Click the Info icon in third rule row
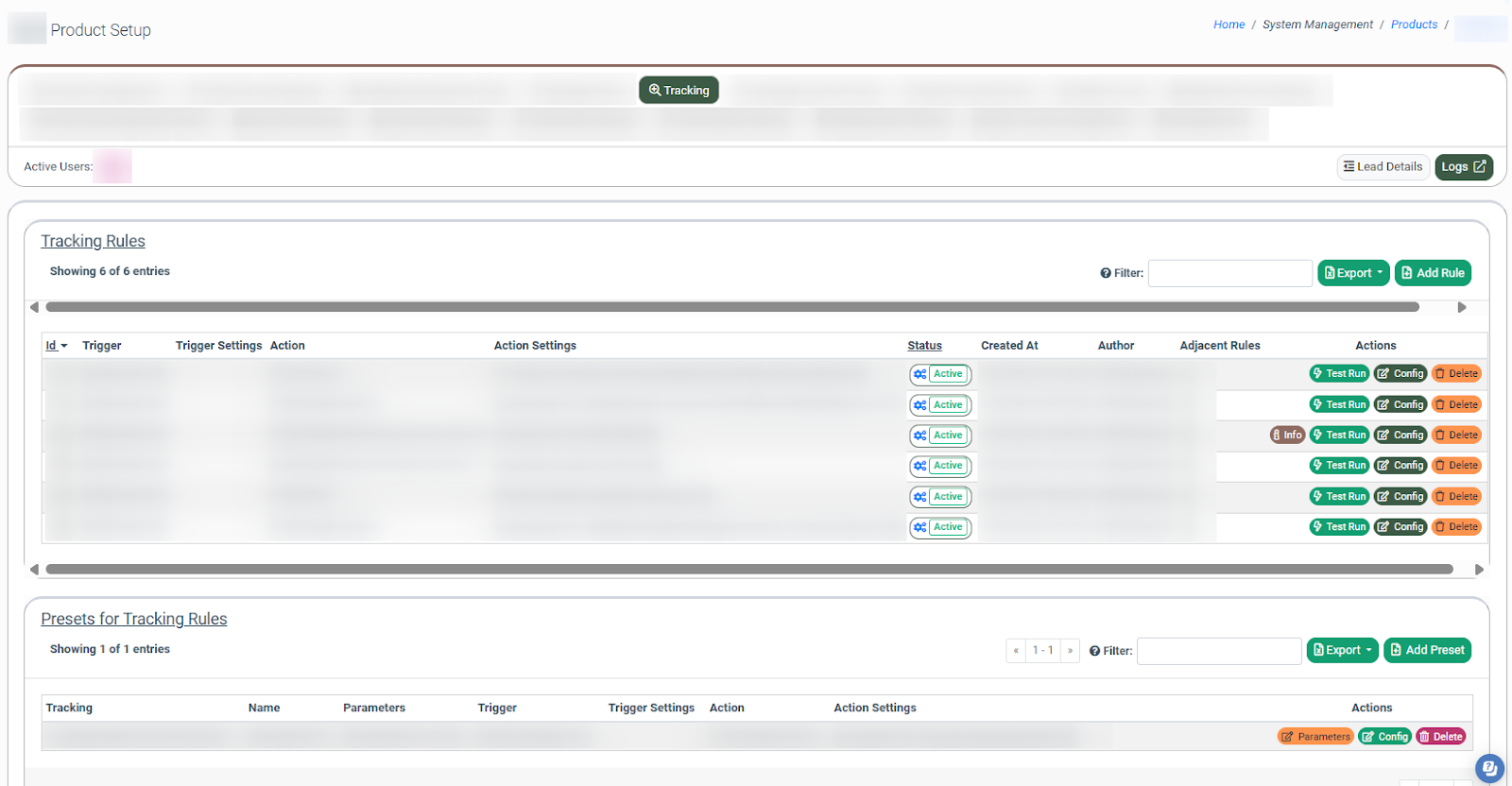Image resolution: width=1512 pixels, height=786 pixels. click(x=1287, y=435)
